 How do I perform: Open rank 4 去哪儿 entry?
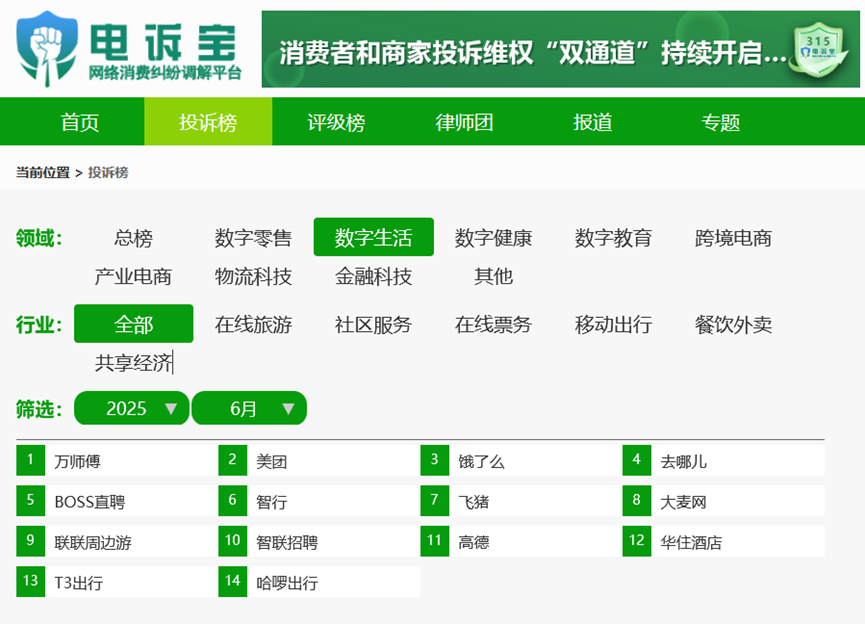click(724, 461)
